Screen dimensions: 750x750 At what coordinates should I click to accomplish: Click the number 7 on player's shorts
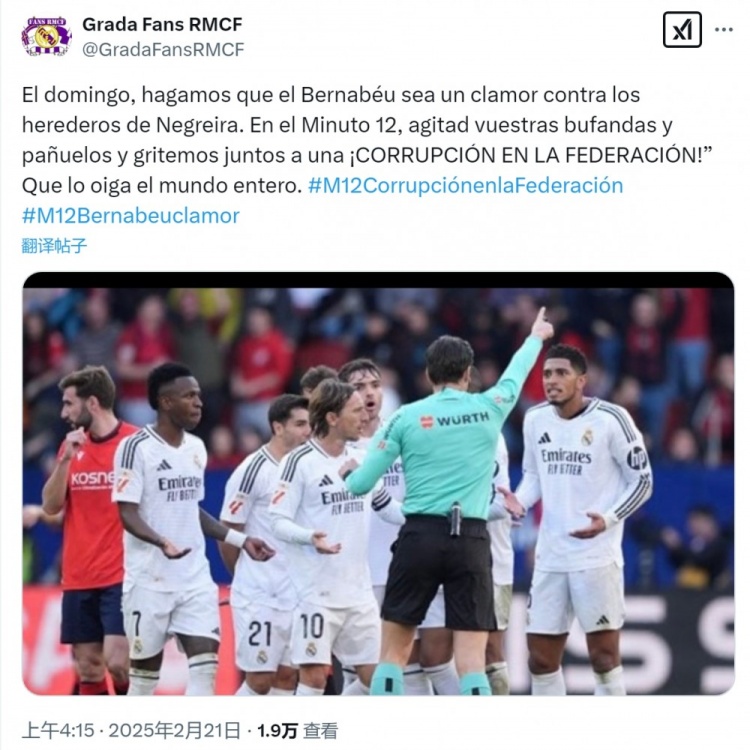coord(136,624)
